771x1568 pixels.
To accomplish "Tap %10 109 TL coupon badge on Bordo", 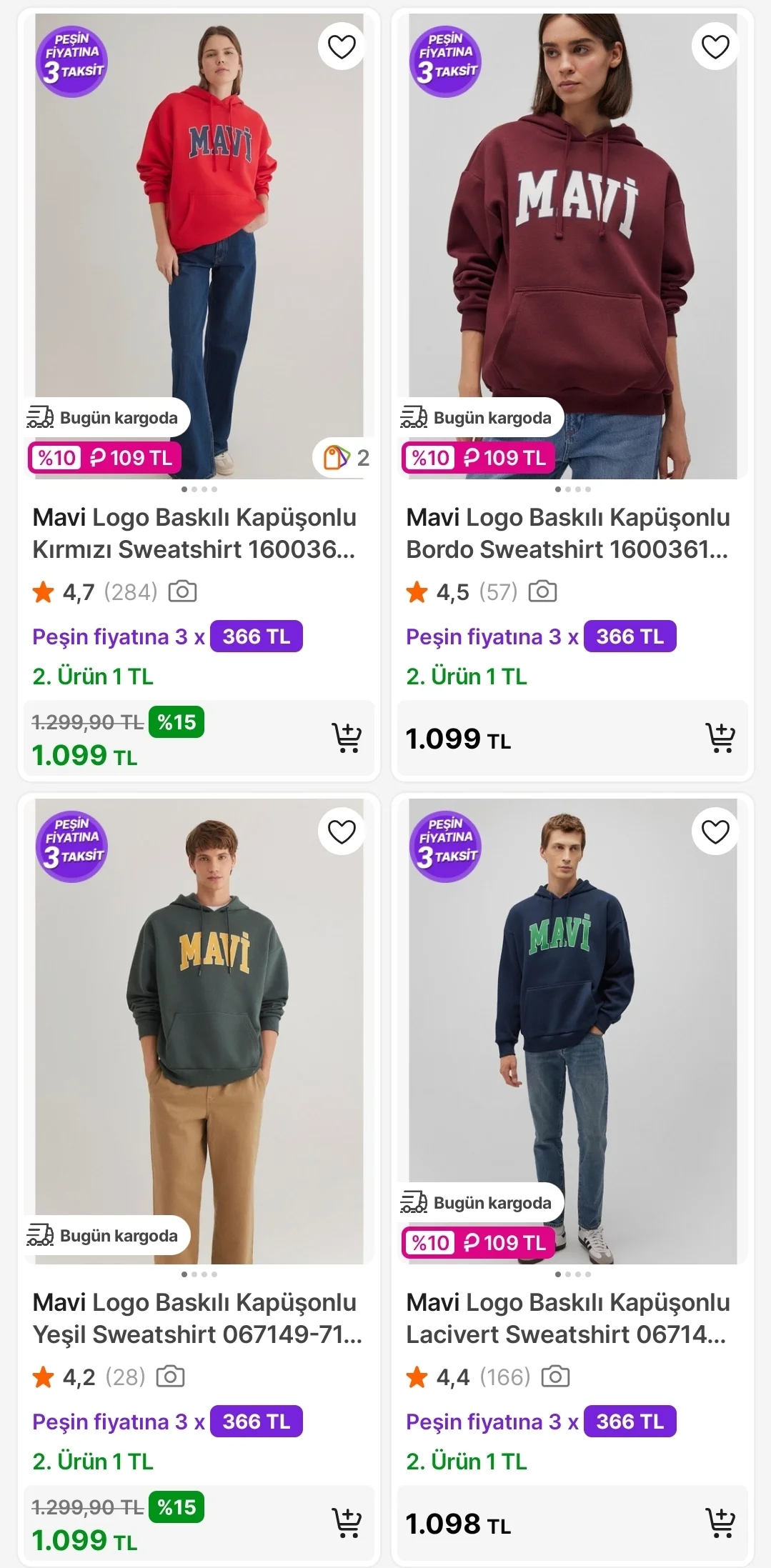I will 478,458.
